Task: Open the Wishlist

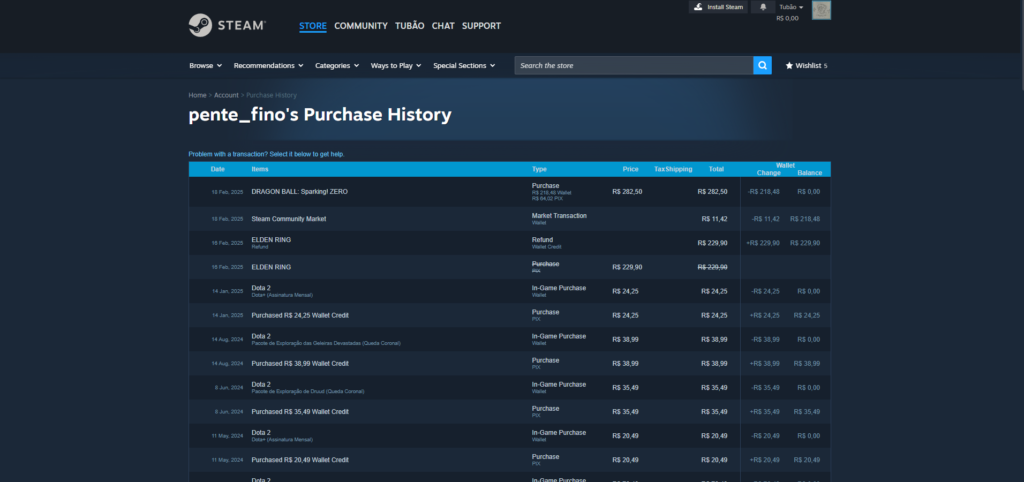Action: click(x=806, y=65)
